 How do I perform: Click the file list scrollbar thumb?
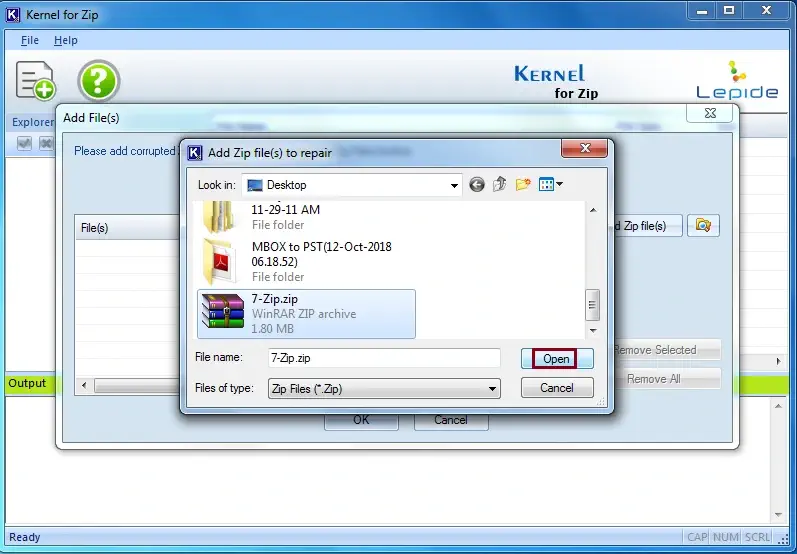[x=592, y=305]
